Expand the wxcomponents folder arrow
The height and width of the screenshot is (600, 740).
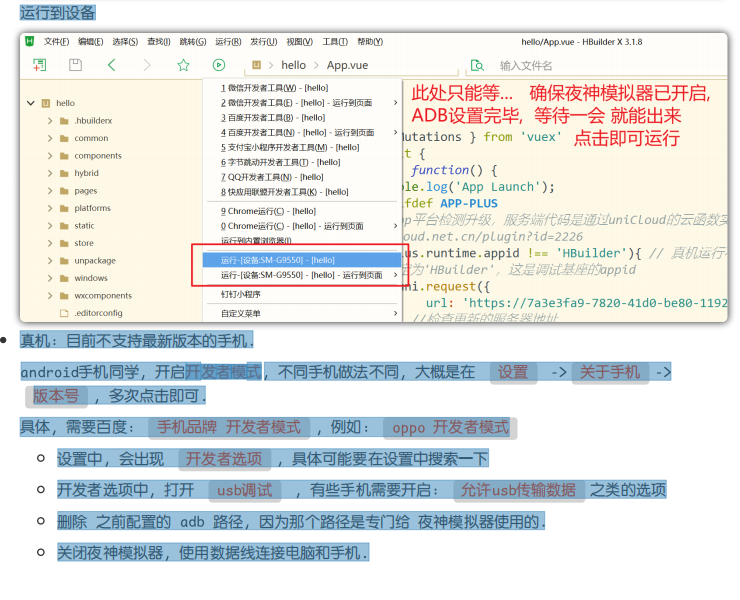click(50, 296)
